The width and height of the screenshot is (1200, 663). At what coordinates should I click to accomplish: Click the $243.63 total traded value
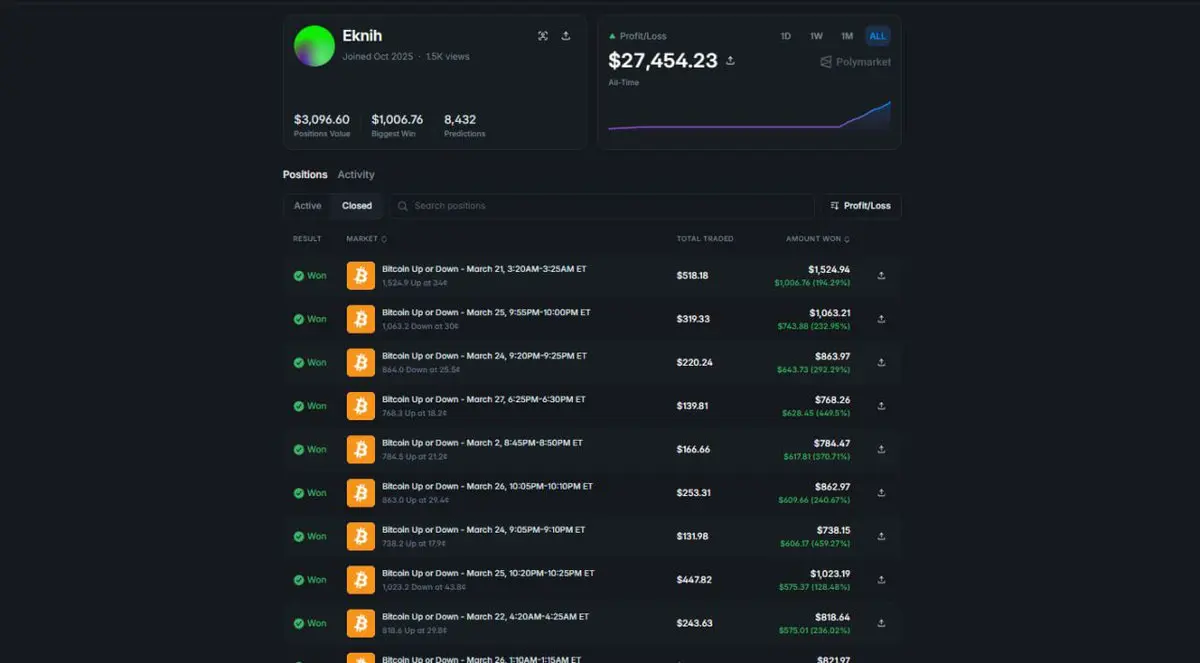click(x=694, y=623)
